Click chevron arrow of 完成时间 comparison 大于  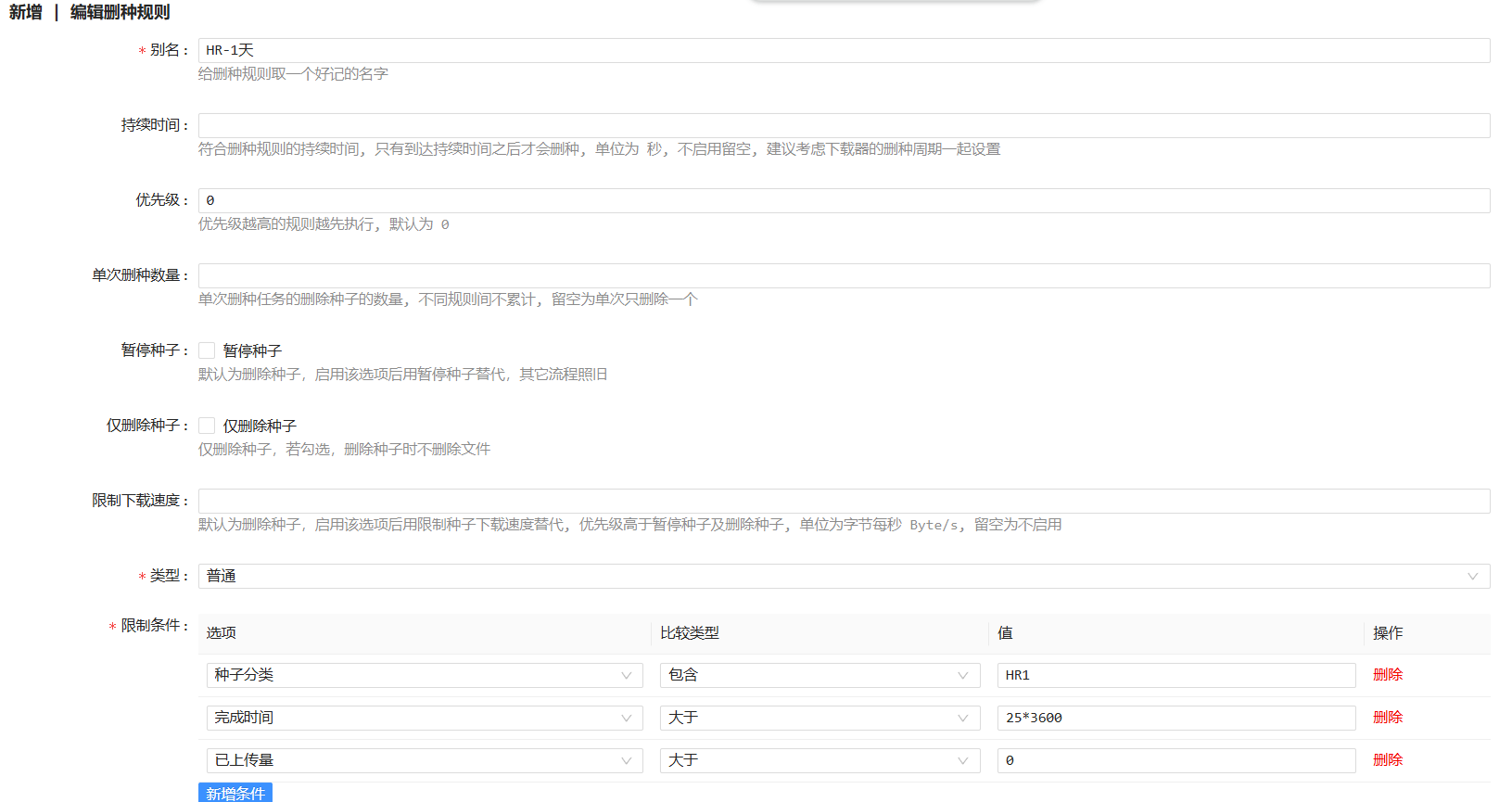click(x=962, y=718)
